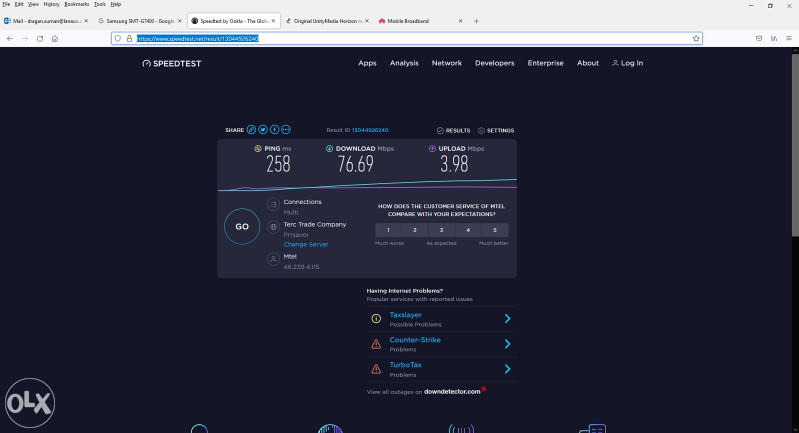Open Apps in Speedtest navigation
Viewport: 799px width, 433px height.
pos(367,63)
